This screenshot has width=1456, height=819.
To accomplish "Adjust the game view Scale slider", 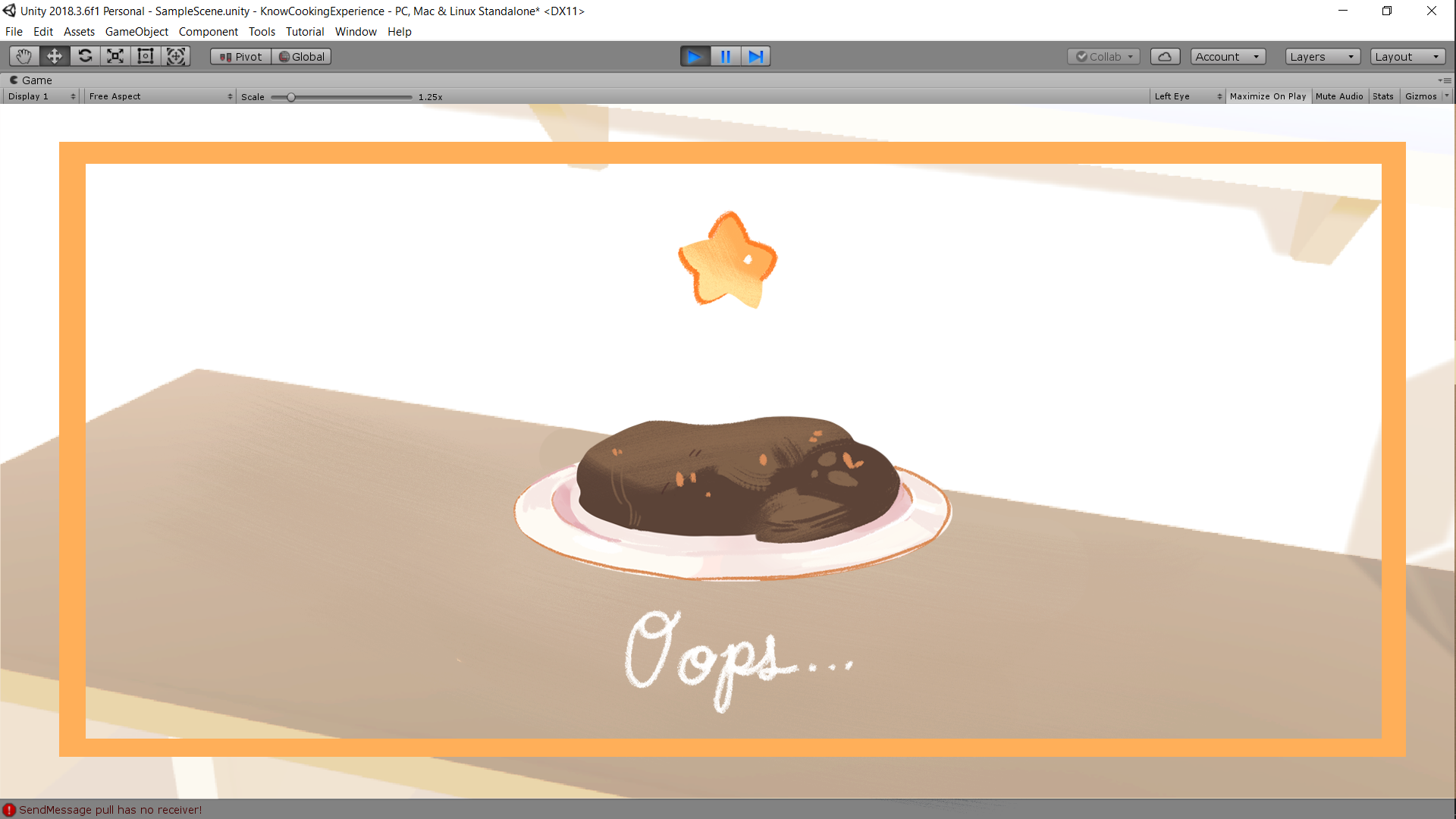I will 291,97.
